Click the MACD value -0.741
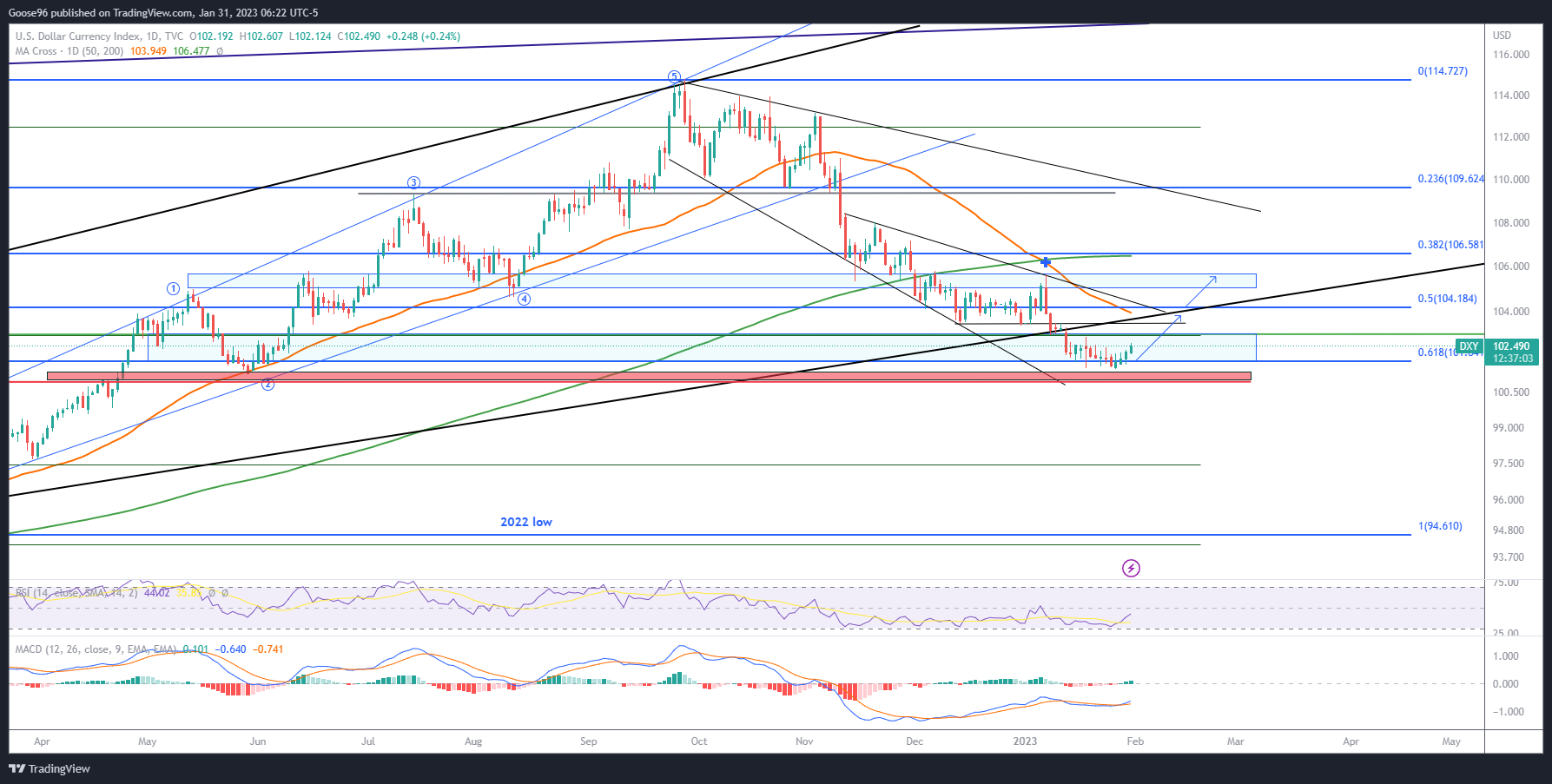The image size is (1552, 784). (267, 649)
